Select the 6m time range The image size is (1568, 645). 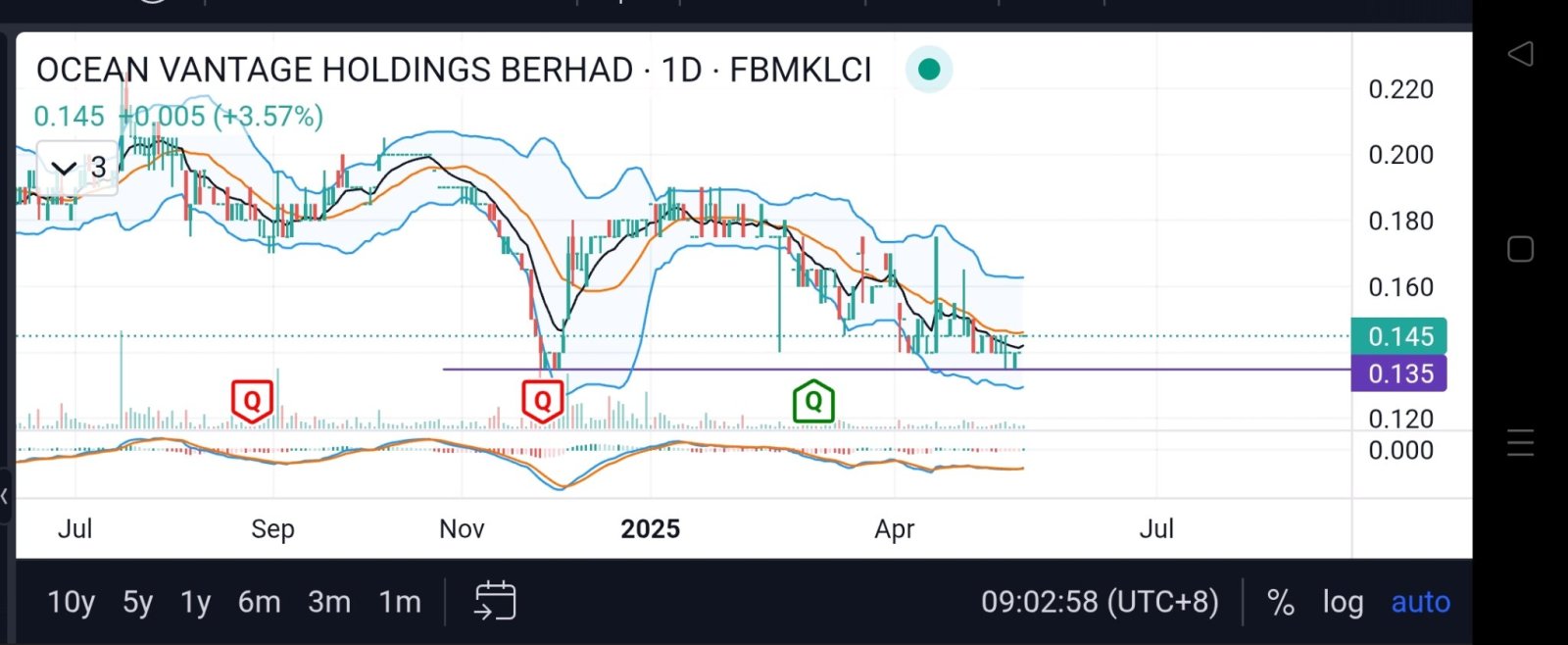point(259,602)
